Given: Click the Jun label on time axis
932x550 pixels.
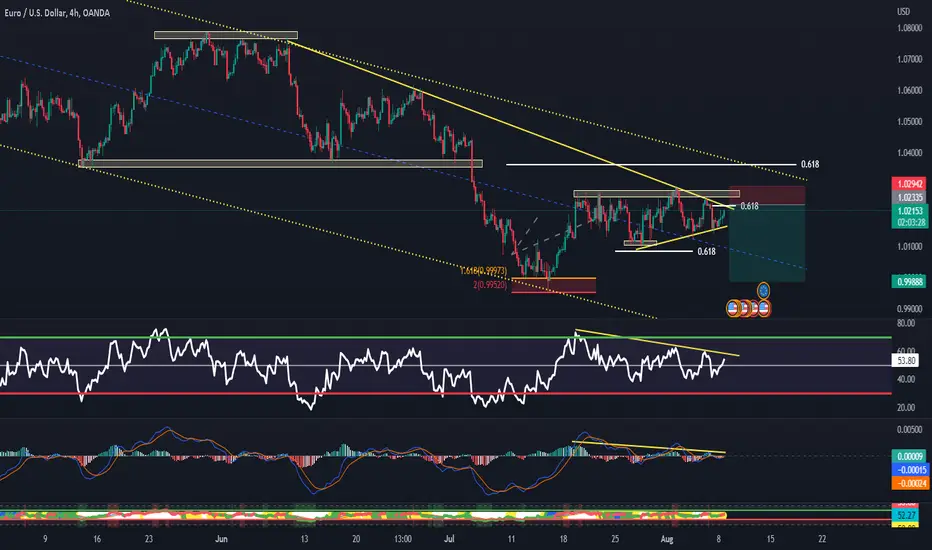Looking at the screenshot, I should point(221,539).
